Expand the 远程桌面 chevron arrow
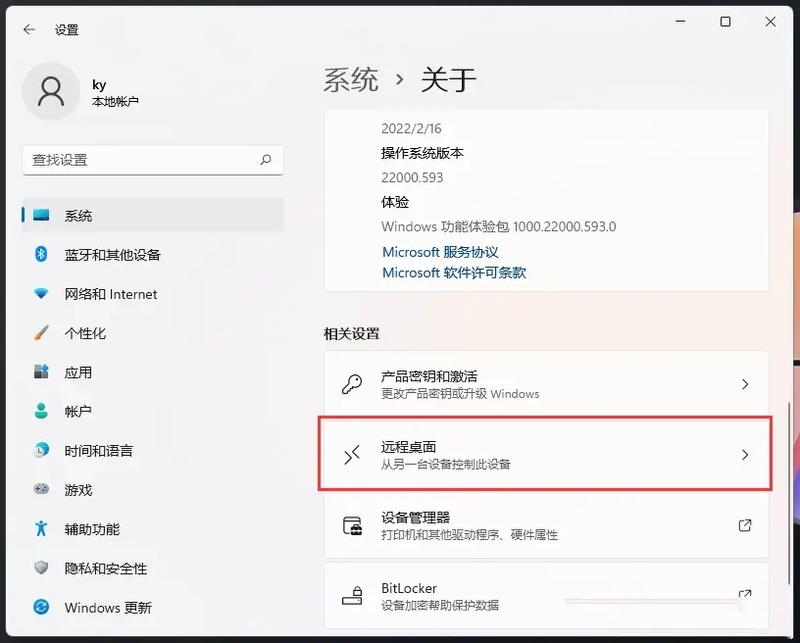Screen dimensions: 800x643 click(746, 454)
